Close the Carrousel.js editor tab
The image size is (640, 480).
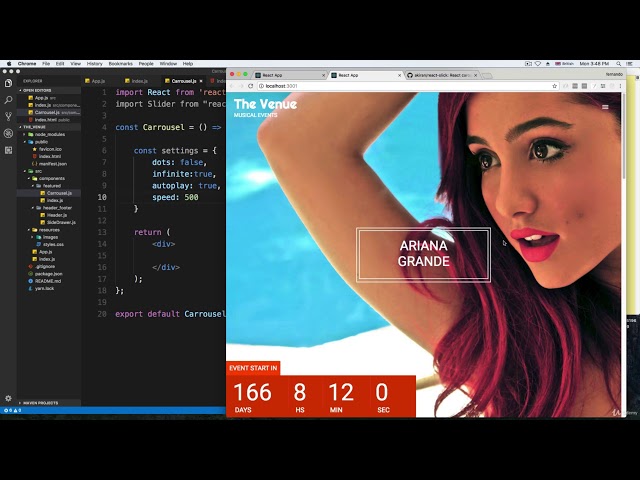point(201,81)
